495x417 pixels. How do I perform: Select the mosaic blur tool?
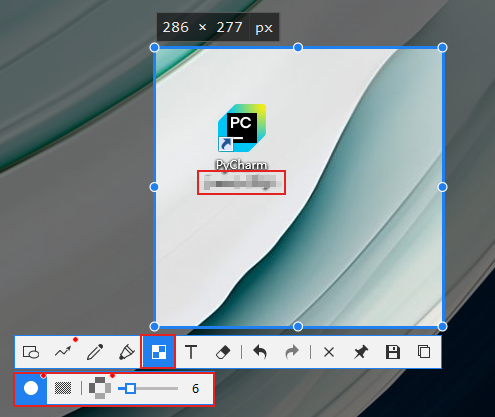click(x=158, y=352)
